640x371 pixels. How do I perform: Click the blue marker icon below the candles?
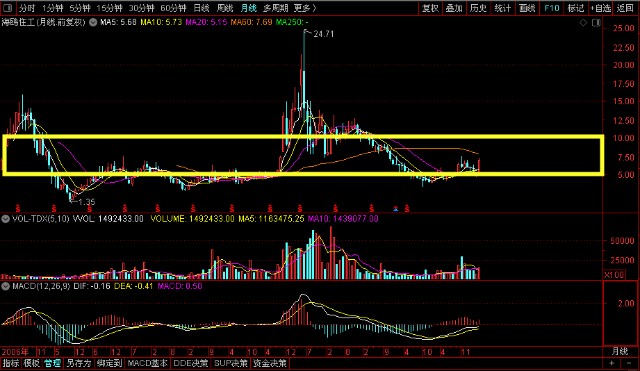(396, 209)
